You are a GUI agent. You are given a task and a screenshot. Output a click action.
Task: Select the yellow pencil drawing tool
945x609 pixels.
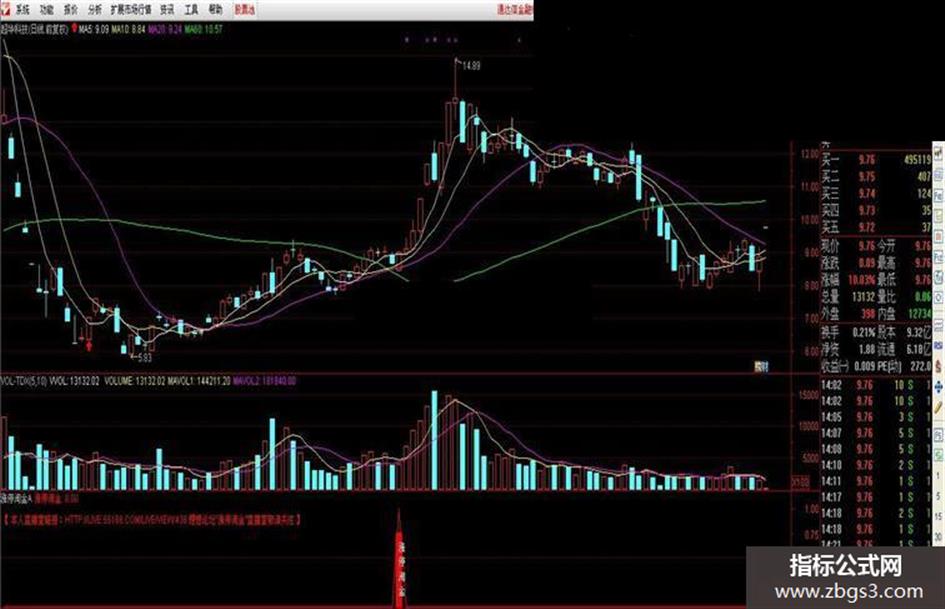click(x=938, y=408)
